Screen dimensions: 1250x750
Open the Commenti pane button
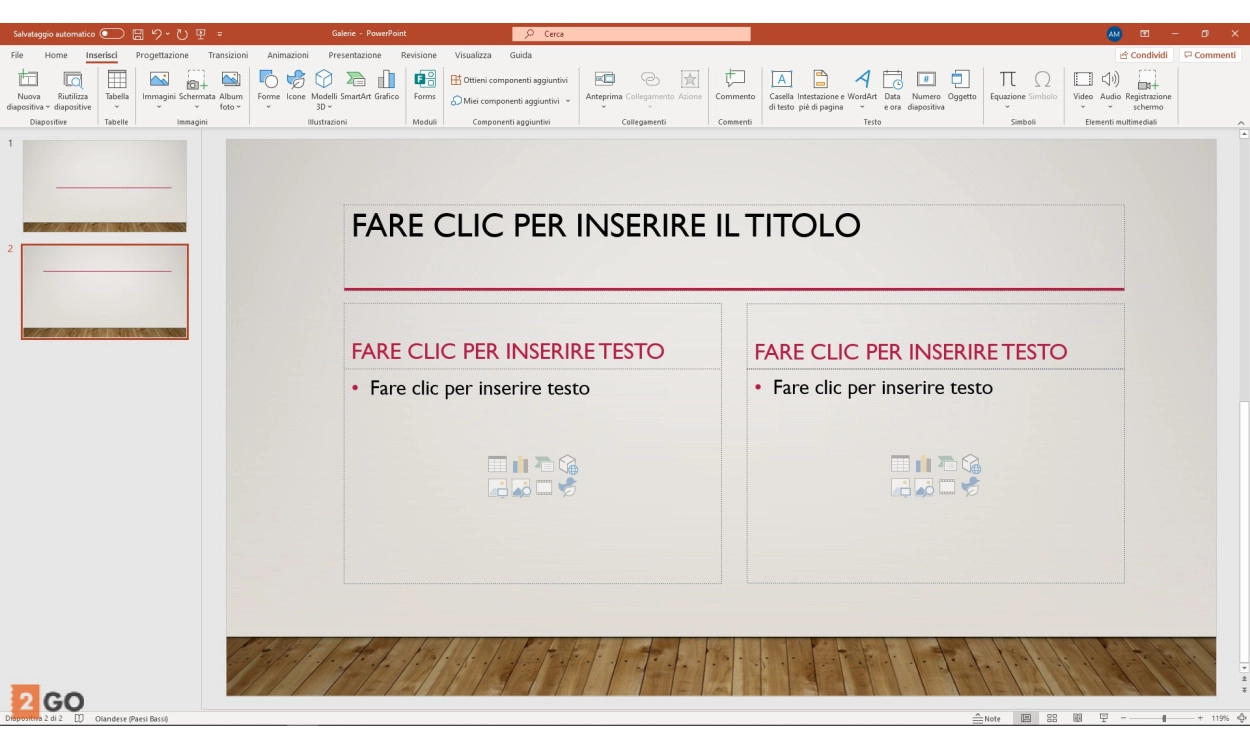pyautogui.click(x=1209, y=56)
